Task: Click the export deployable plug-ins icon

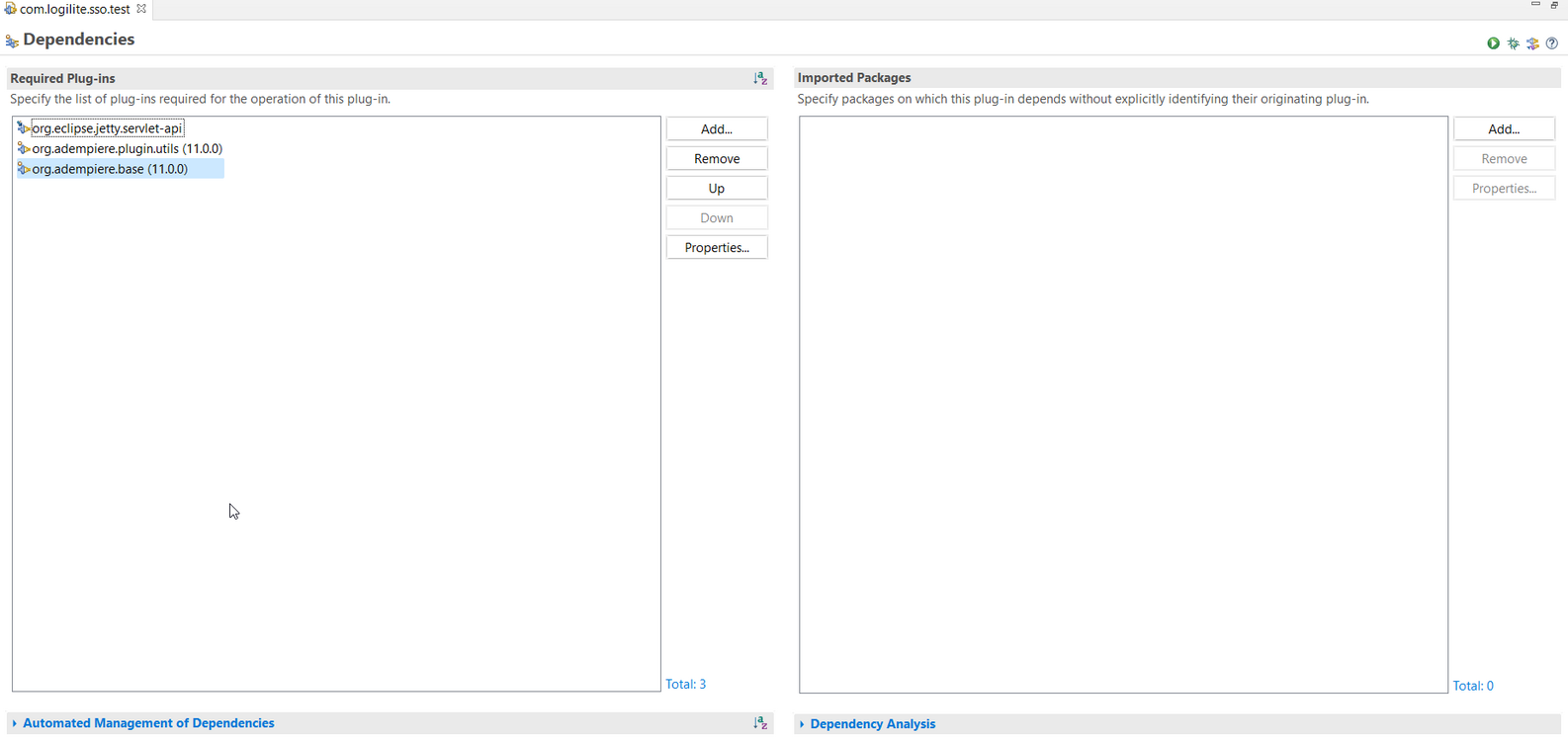Action: [x=1532, y=43]
